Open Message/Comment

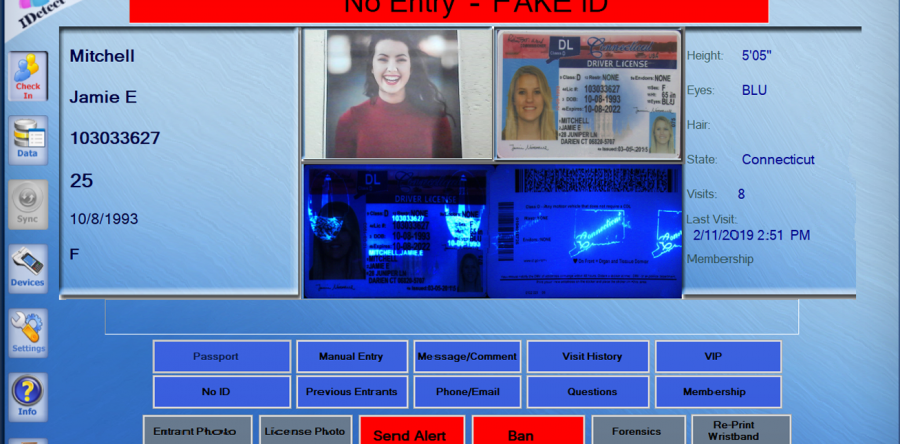[467, 356]
